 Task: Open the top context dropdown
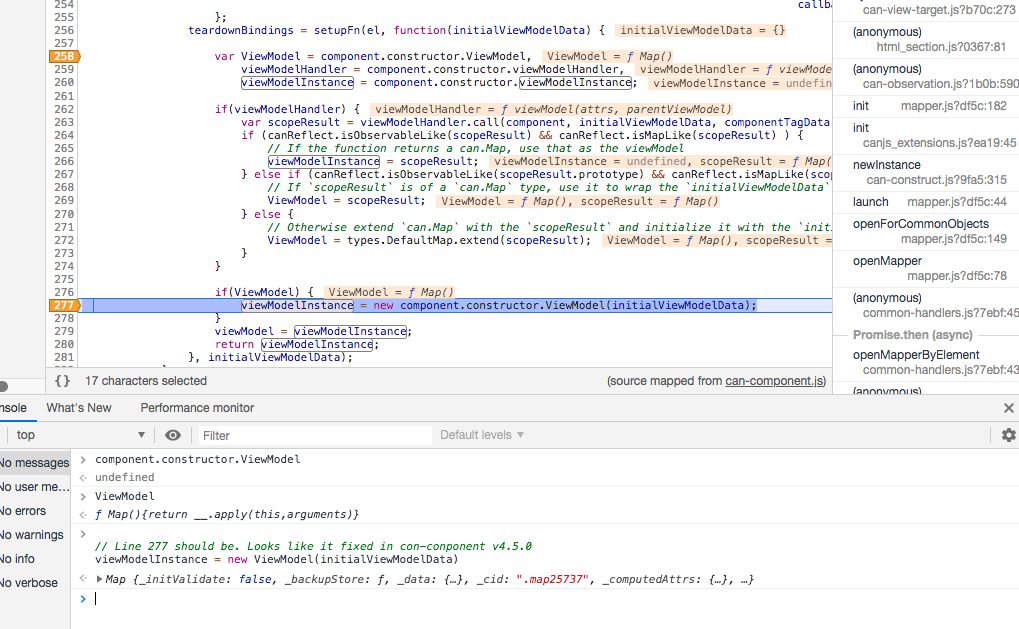click(80, 435)
